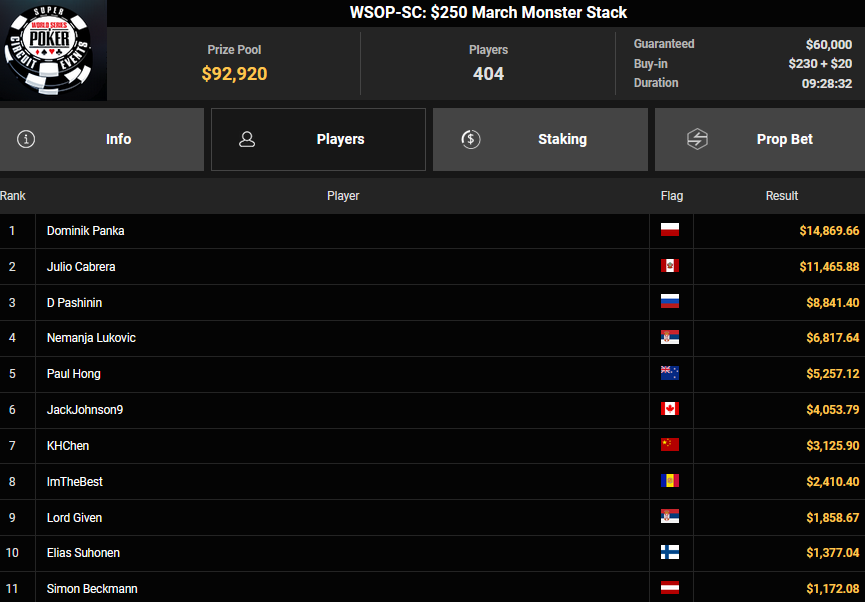865x602 pixels.
Task: Click the WSOP Super Circuit poker logo
Action: (53, 50)
